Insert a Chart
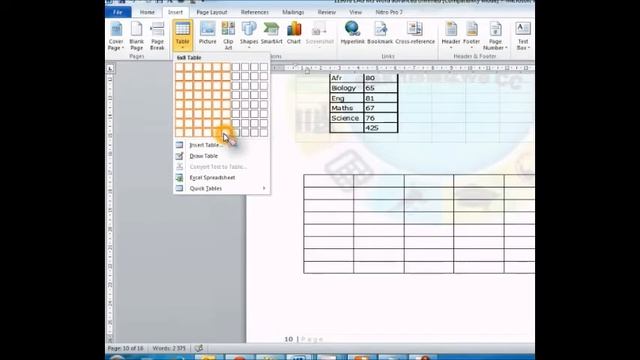640x360 pixels. tap(293, 33)
